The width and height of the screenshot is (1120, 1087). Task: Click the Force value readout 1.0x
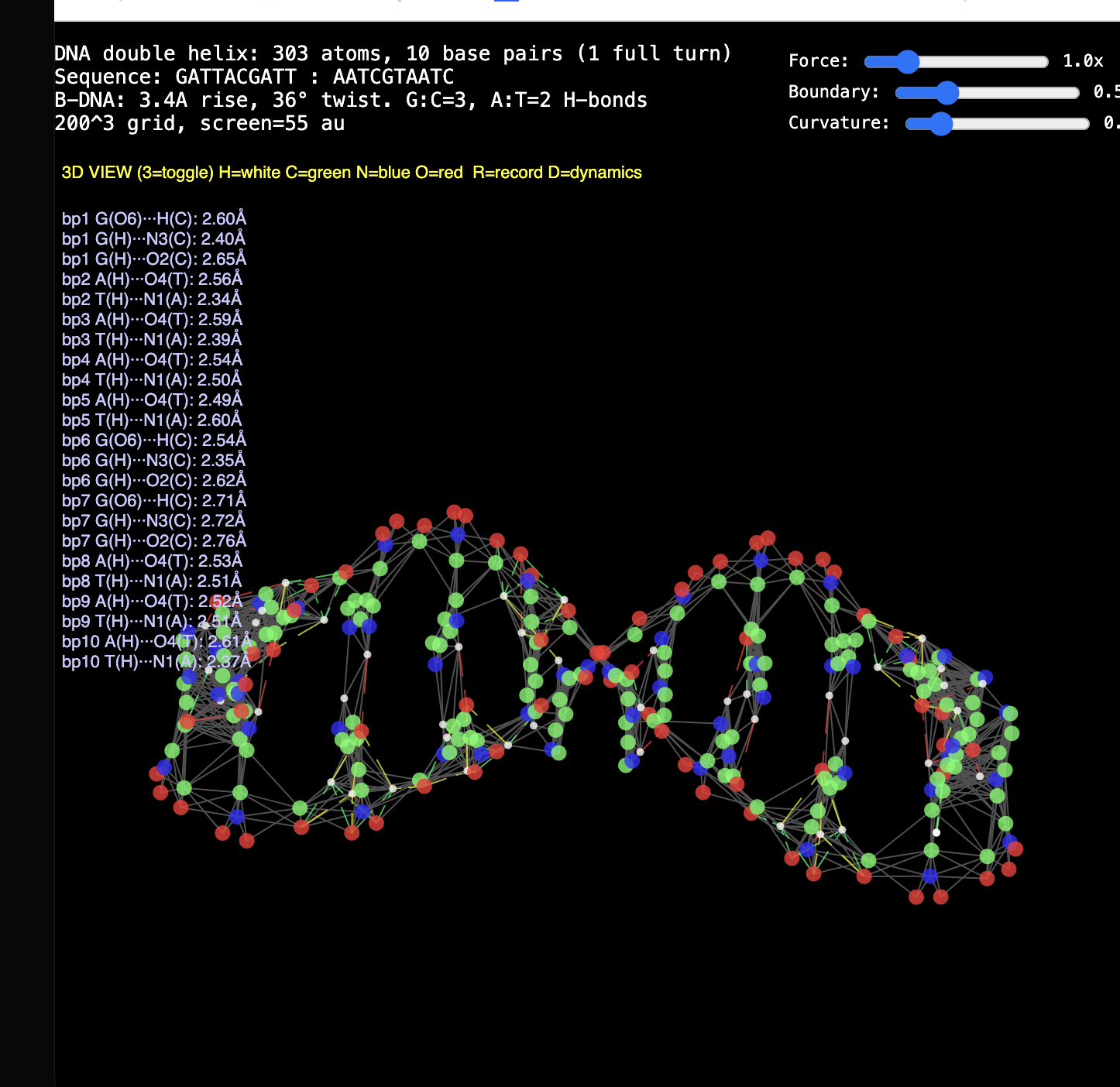coord(1082,61)
